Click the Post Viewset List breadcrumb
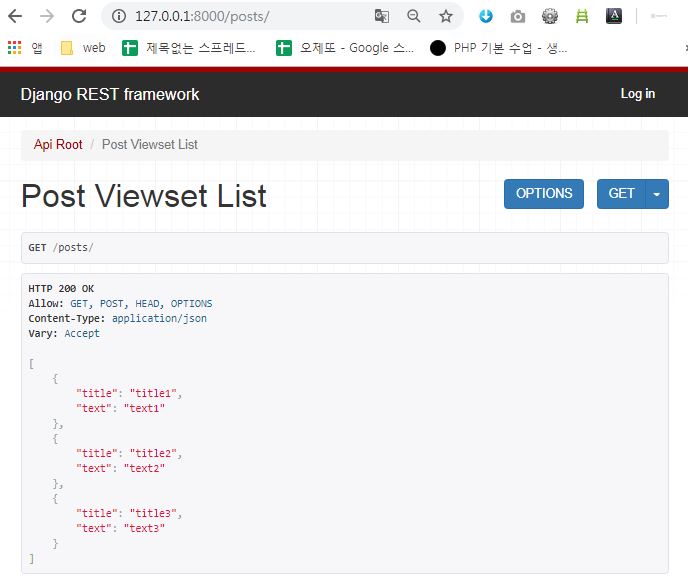This screenshot has width=688, height=578. click(150, 144)
